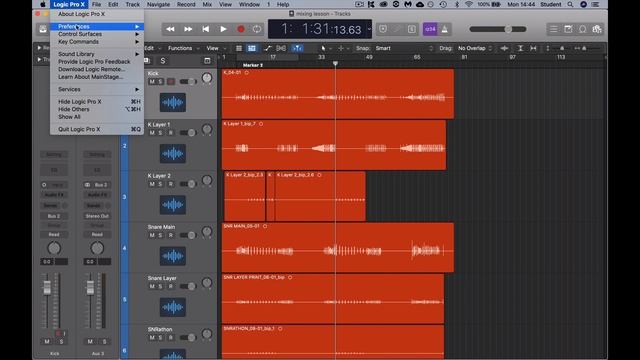Toggle the automation curve icon
The width and height of the screenshot is (640, 360).
point(267,48)
